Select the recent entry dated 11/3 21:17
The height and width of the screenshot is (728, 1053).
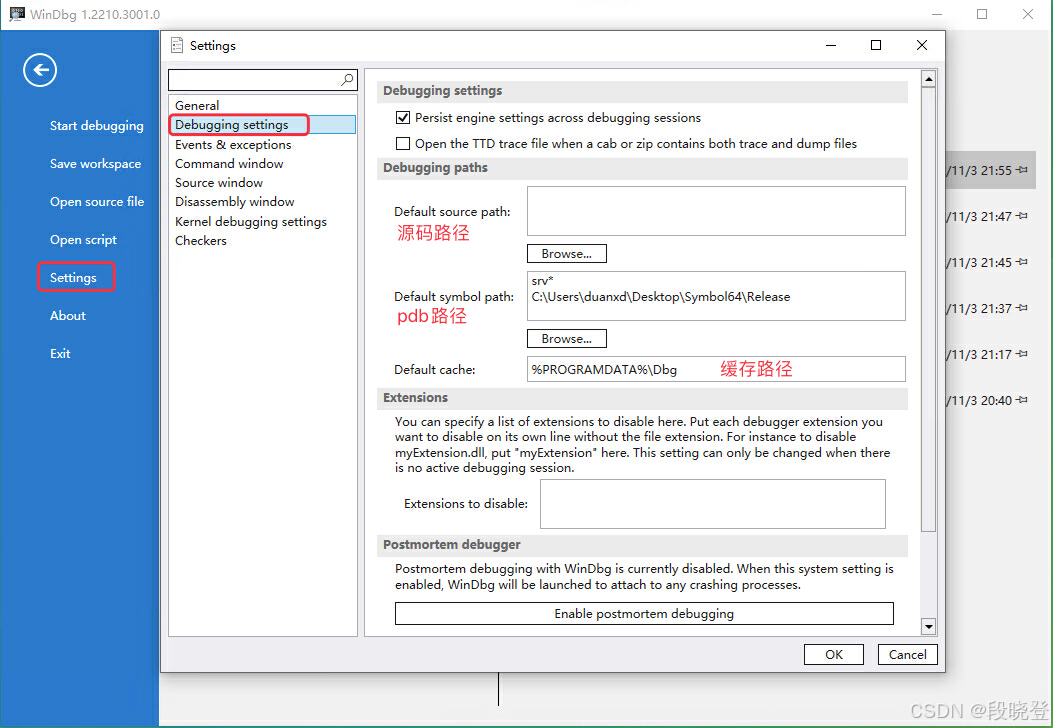(x=991, y=354)
